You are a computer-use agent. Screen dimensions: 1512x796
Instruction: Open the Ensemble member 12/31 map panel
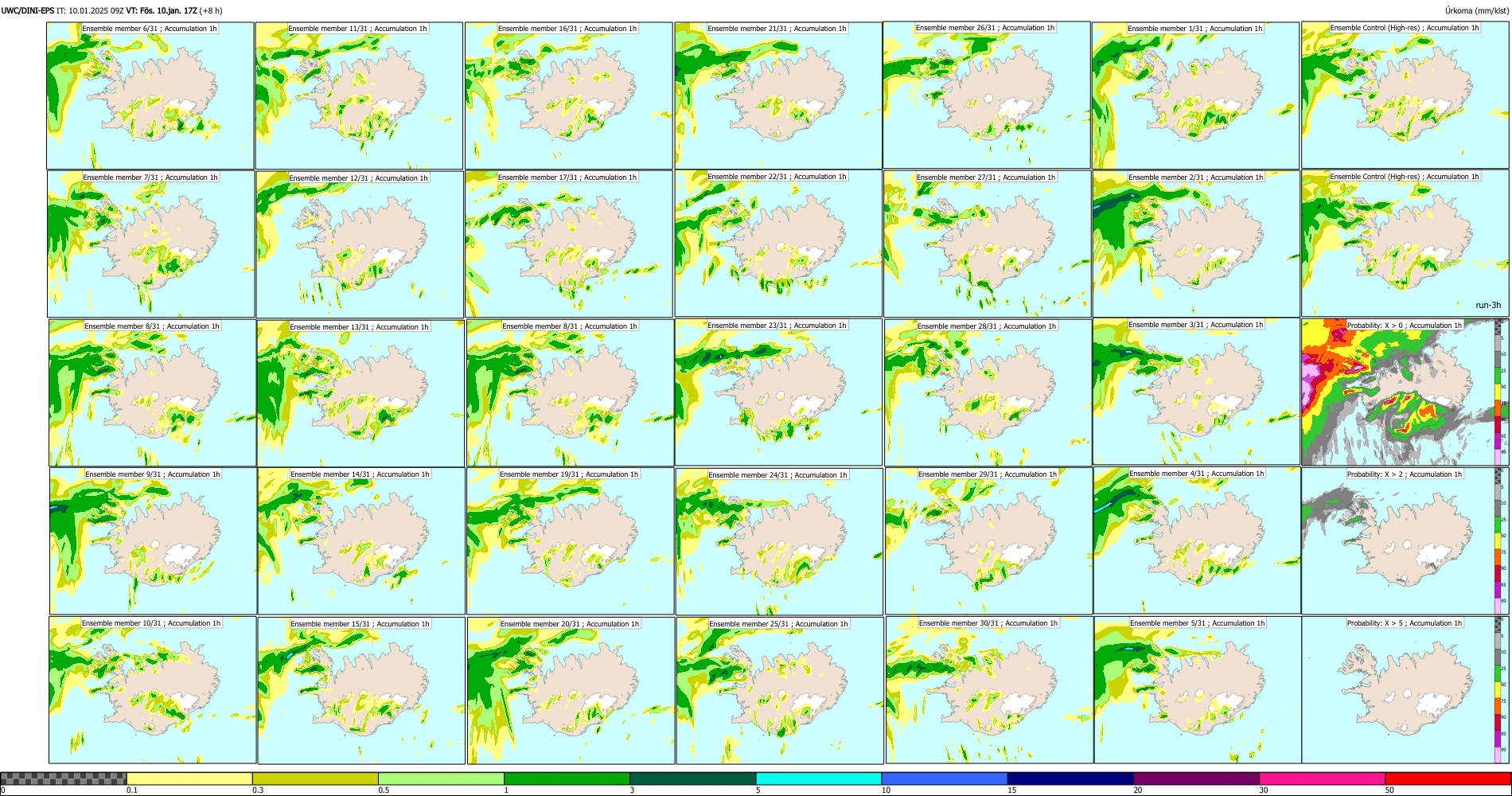coord(360,244)
